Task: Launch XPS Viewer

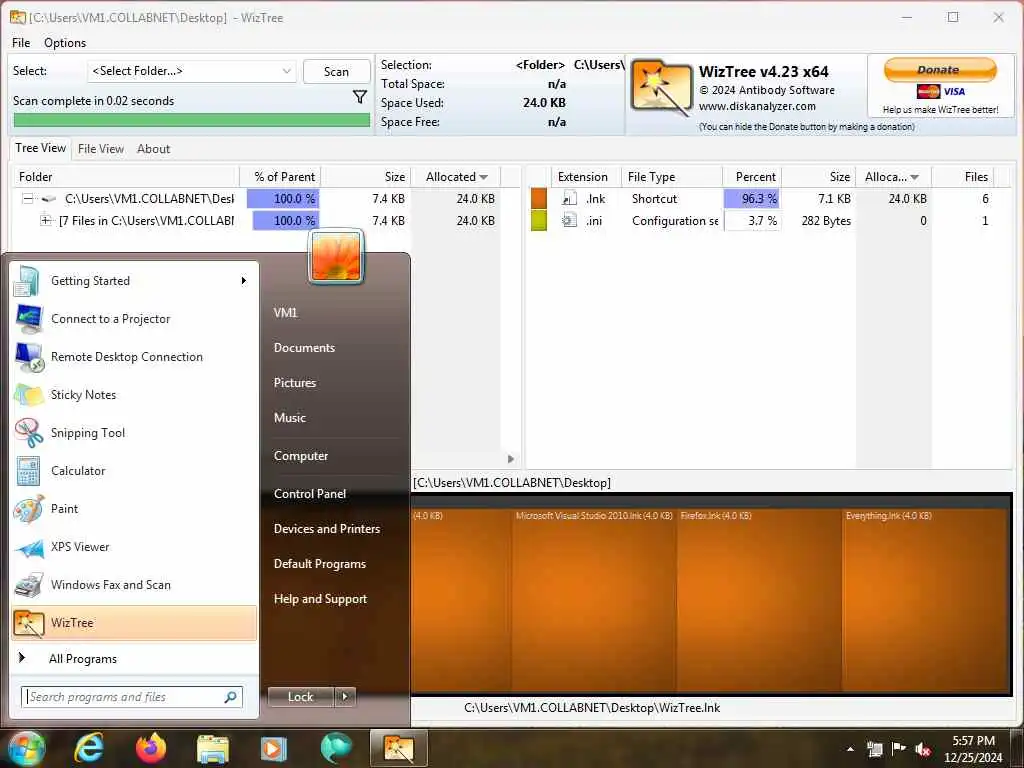Action: tap(134, 547)
